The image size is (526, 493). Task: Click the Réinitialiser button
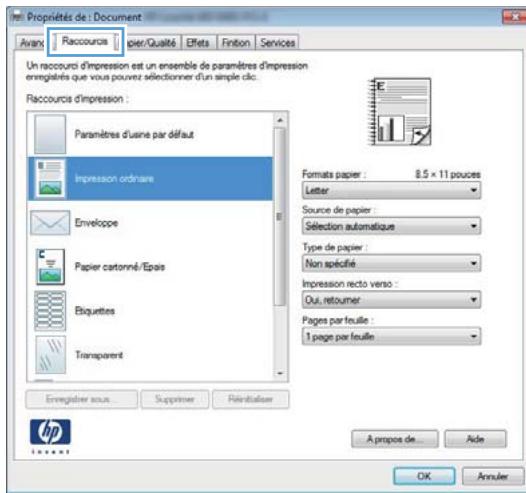coord(250,399)
